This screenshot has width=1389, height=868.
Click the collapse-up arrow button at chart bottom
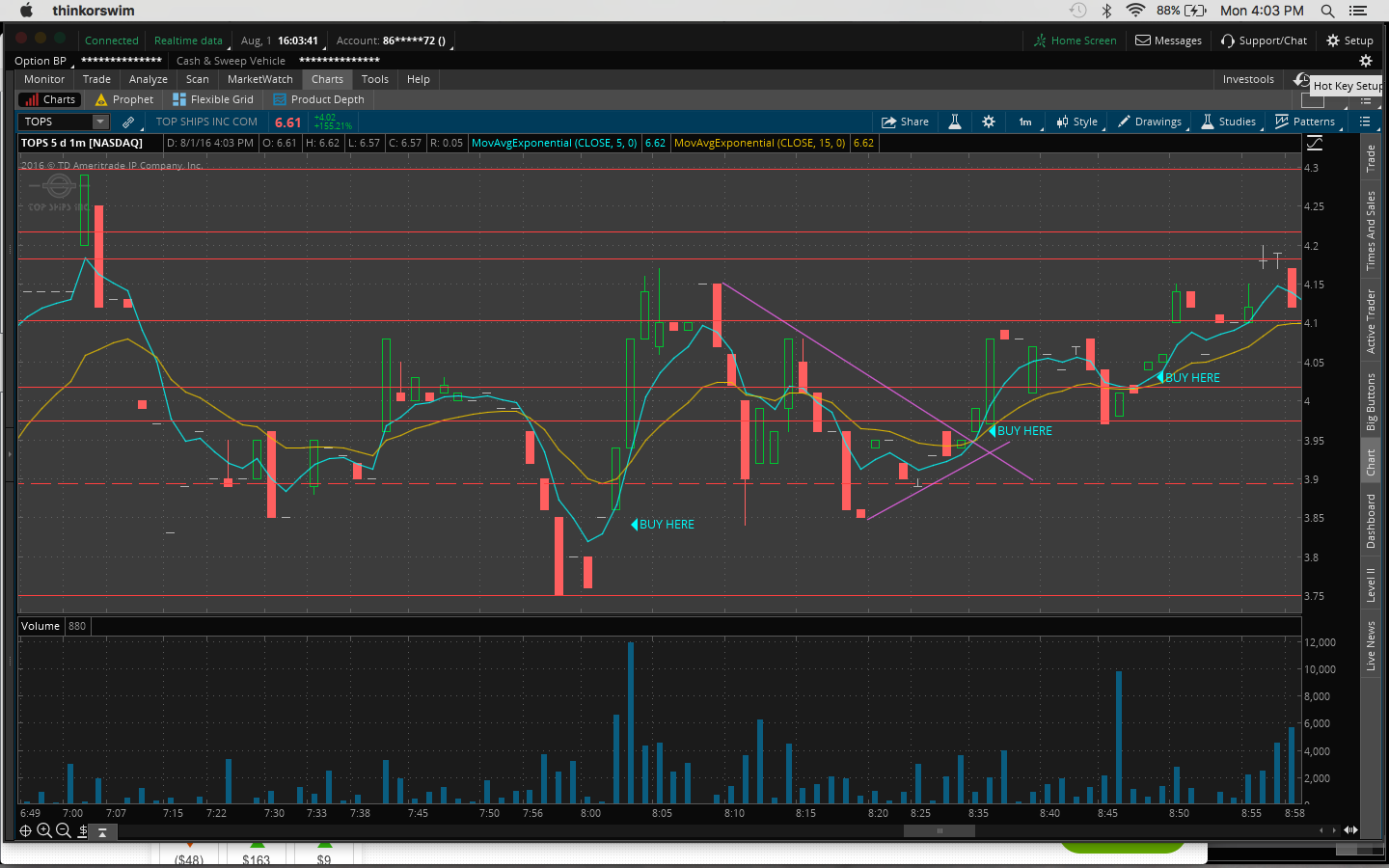pyautogui.click(x=102, y=831)
